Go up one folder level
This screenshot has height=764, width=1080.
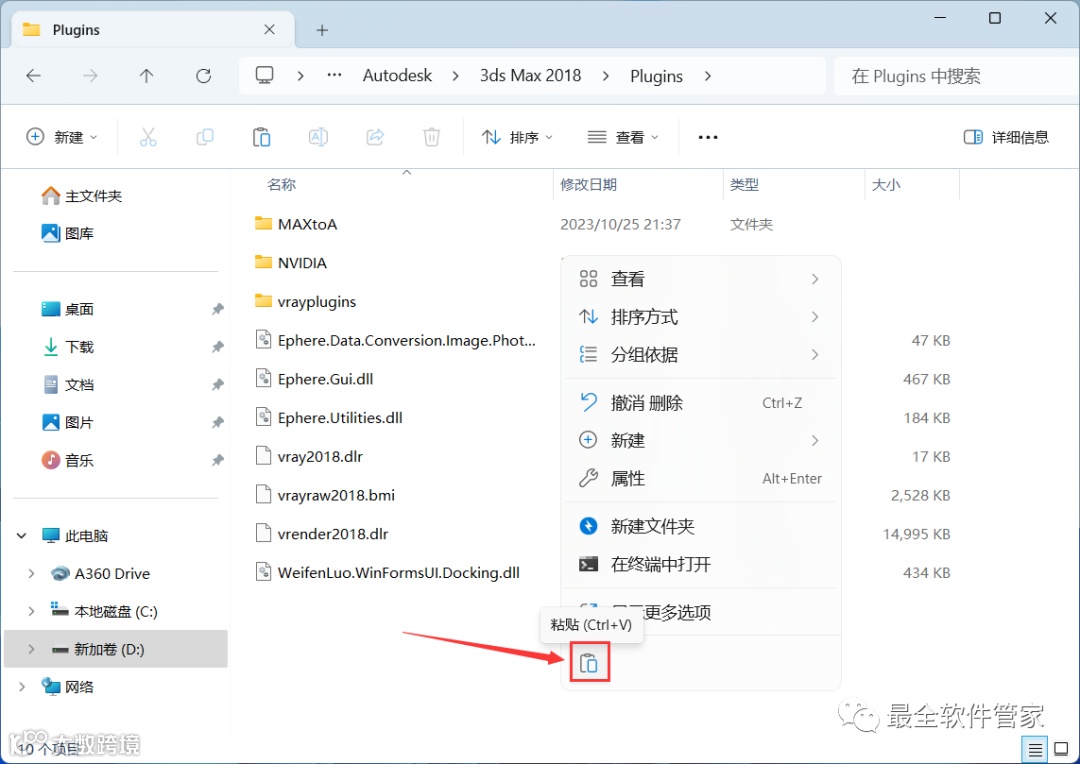pyautogui.click(x=147, y=76)
